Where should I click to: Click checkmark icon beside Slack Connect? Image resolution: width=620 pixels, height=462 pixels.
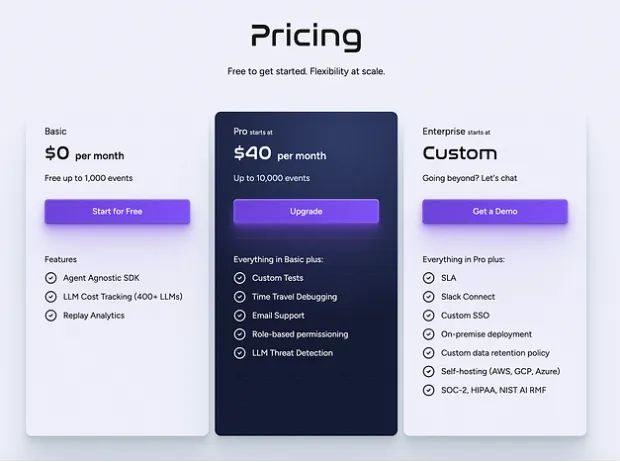point(428,297)
